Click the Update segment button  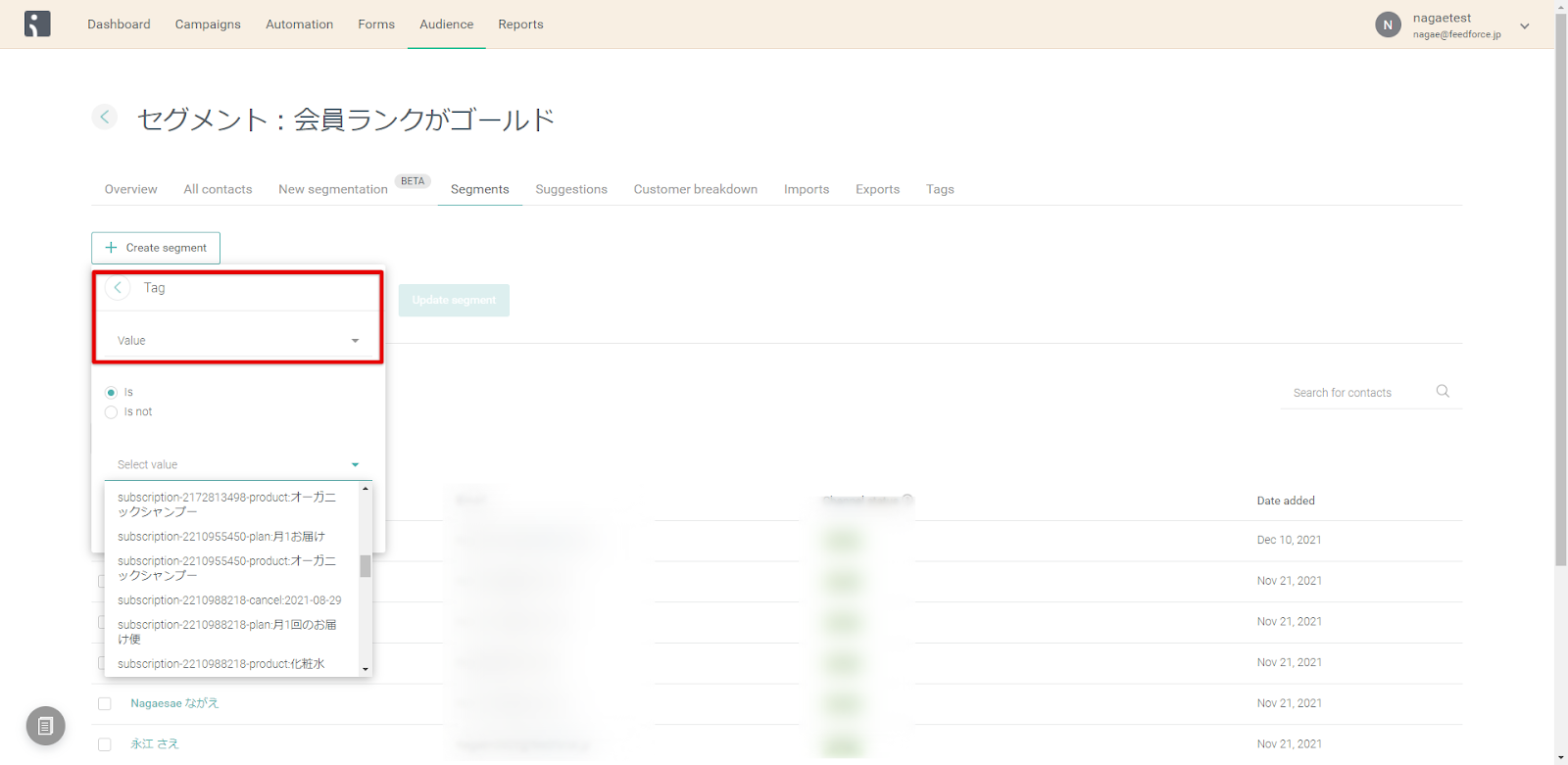tap(454, 300)
